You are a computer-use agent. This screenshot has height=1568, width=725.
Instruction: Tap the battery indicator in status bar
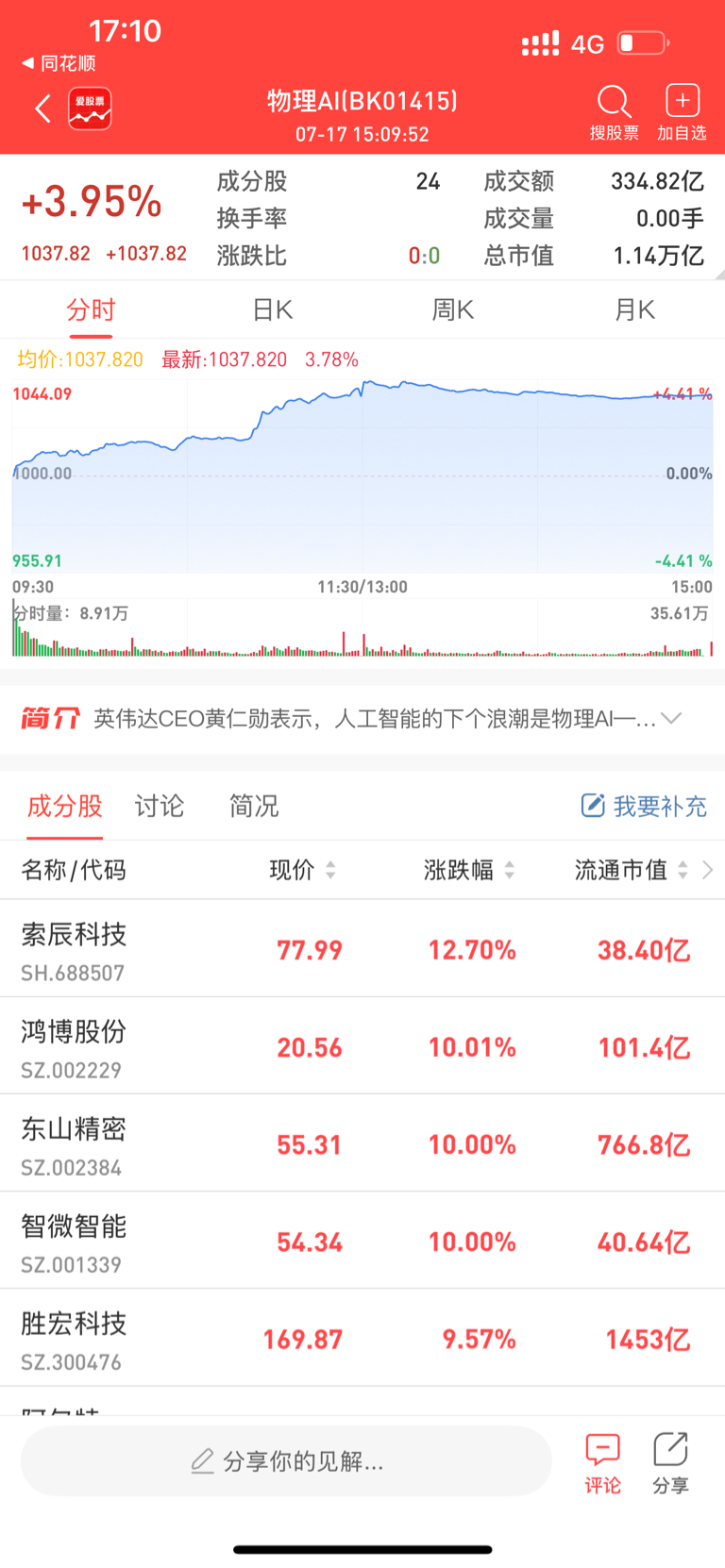click(644, 43)
